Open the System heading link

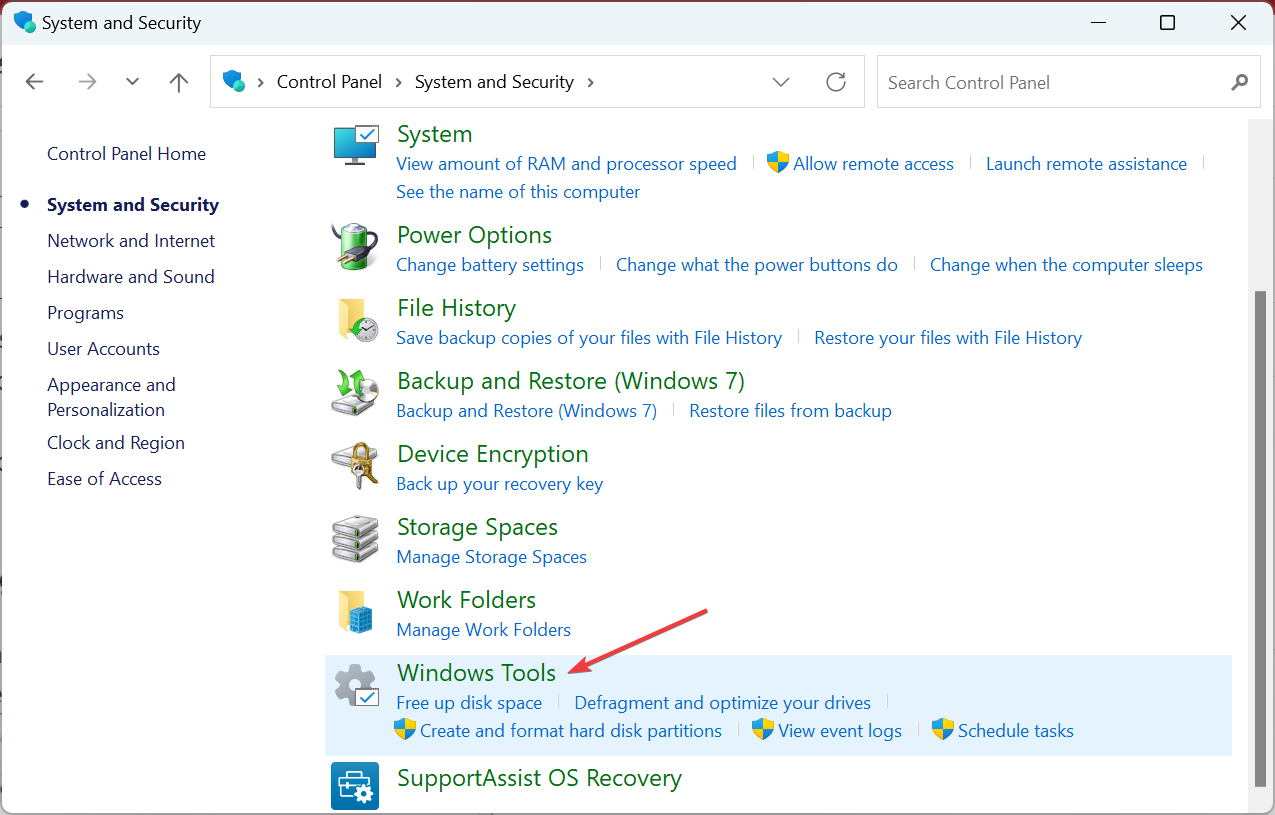point(434,134)
